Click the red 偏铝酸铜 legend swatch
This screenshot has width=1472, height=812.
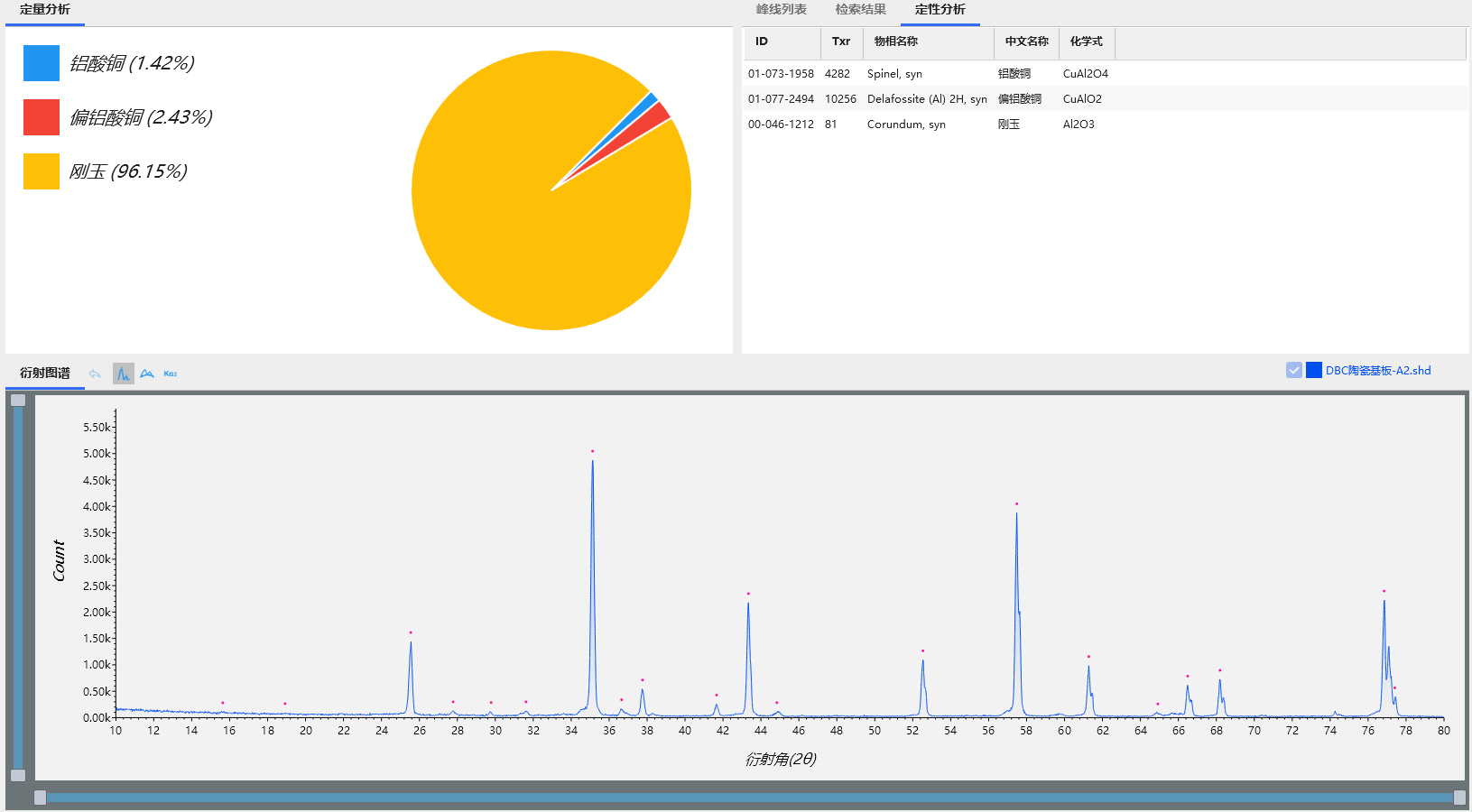click(x=42, y=117)
